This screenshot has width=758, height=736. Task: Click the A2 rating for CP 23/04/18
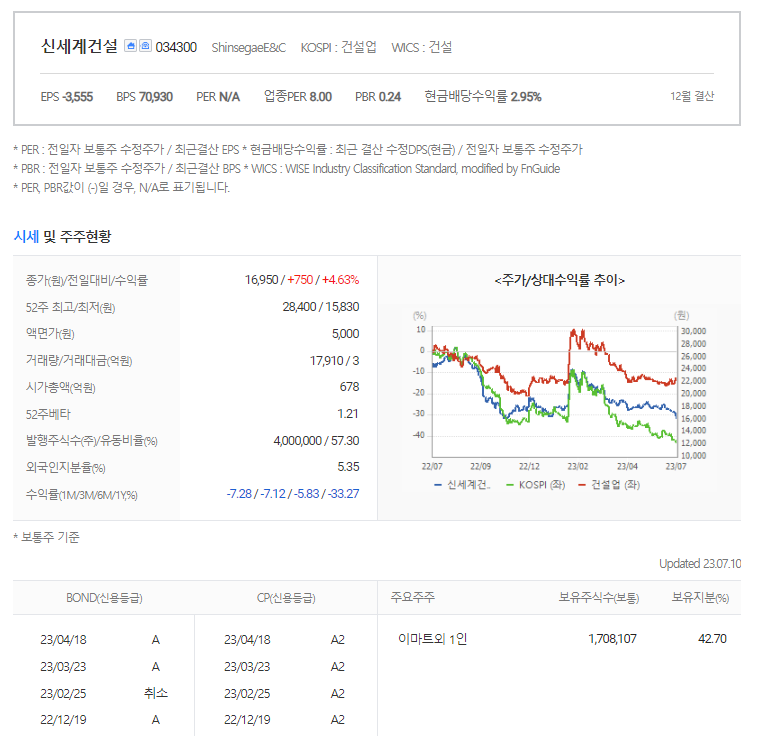click(x=337, y=640)
